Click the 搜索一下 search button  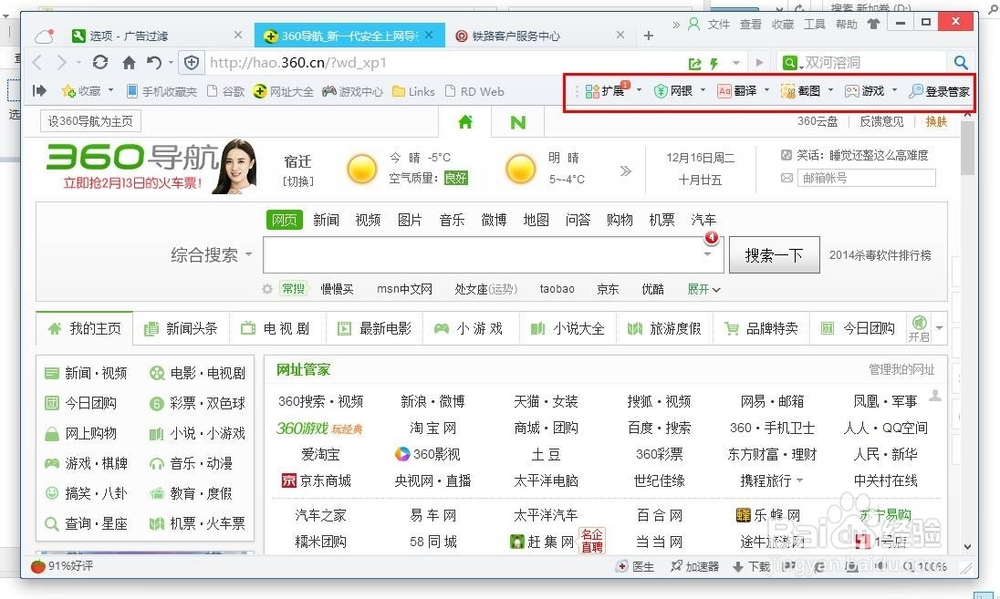click(x=774, y=255)
